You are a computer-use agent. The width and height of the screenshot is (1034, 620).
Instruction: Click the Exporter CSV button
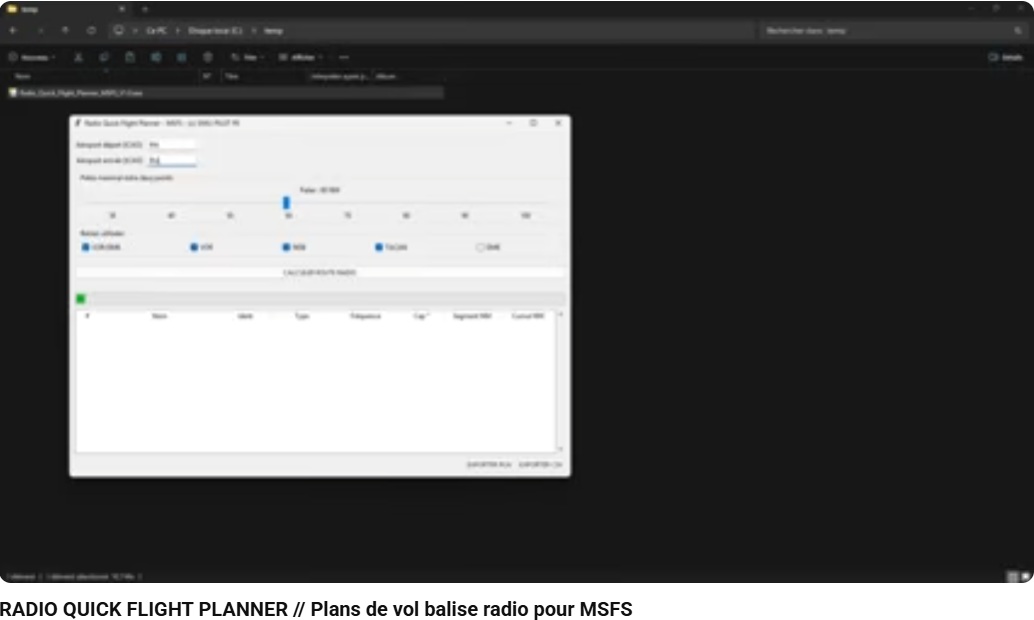click(540, 465)
